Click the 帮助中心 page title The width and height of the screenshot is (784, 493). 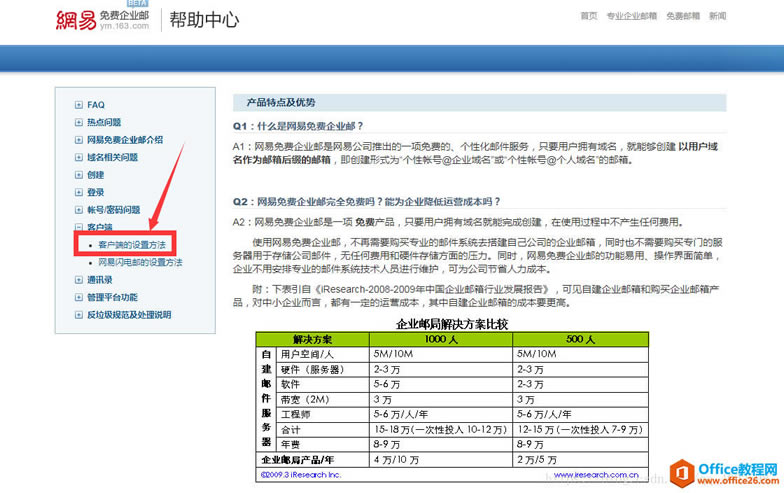click(x=204, y=20)
